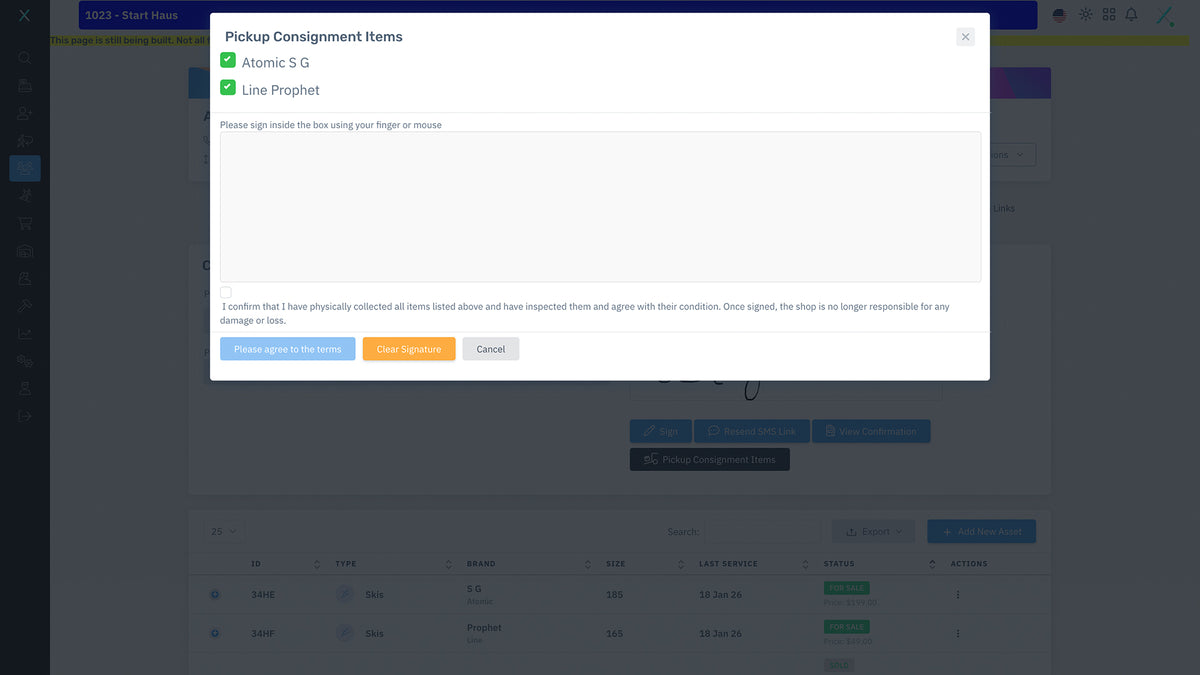
Task: Tick the pickup confirmation terms checkbox
Action: click(226, 293)
